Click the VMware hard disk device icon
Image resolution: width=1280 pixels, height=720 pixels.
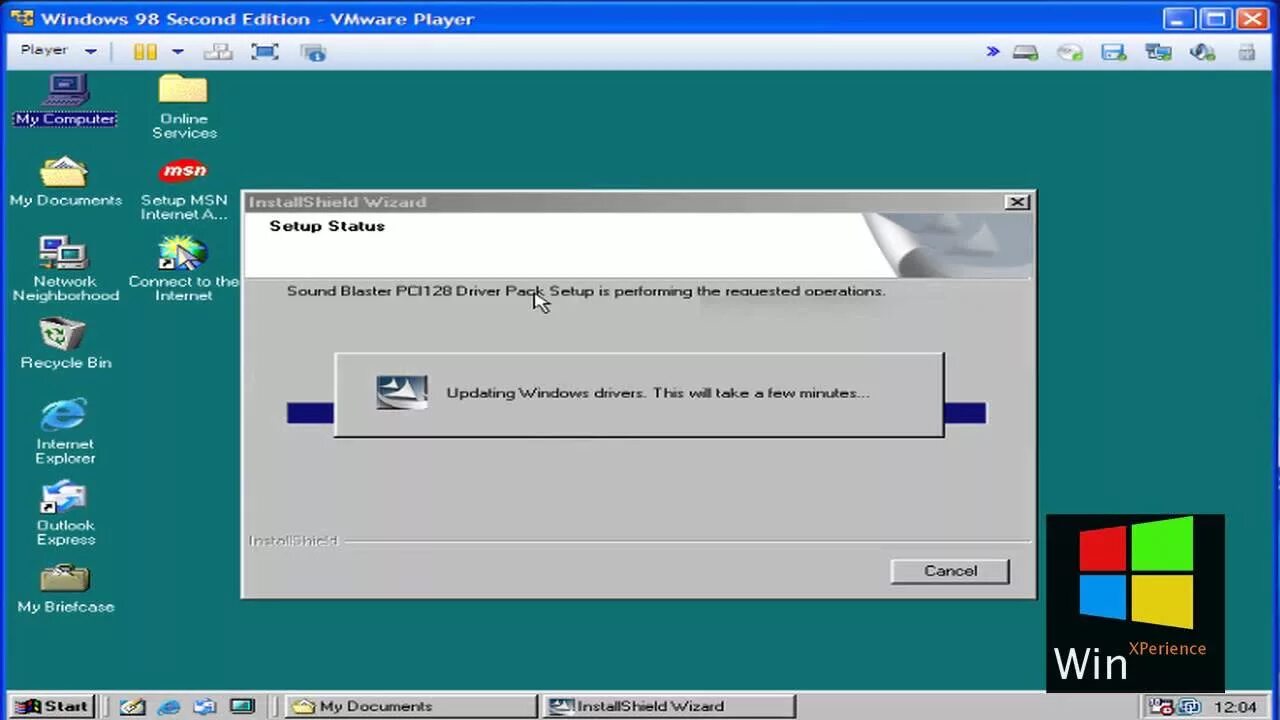point(1025,52)
